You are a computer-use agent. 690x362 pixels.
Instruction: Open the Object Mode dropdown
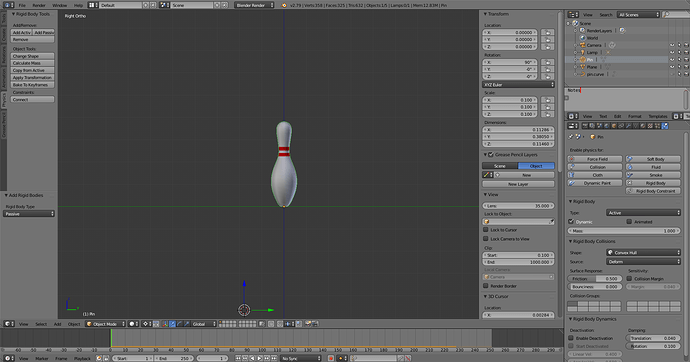tap(105, 324)
